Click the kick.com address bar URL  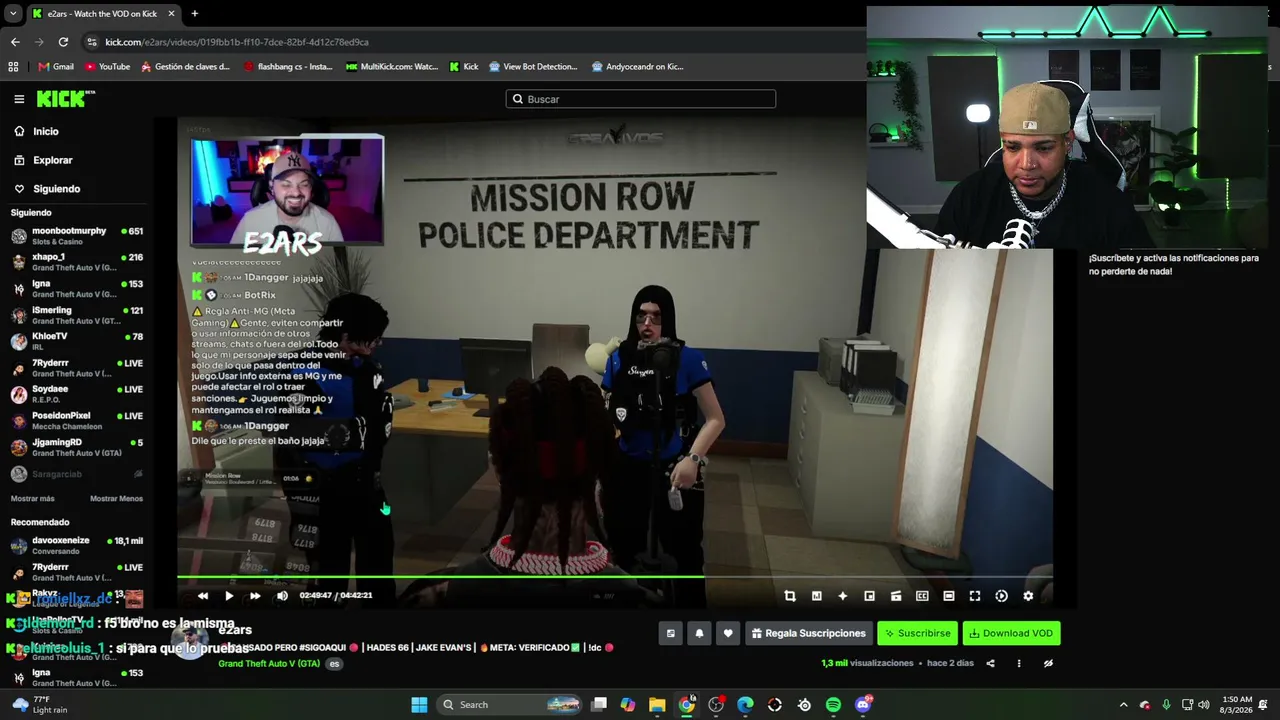[237, 42]
